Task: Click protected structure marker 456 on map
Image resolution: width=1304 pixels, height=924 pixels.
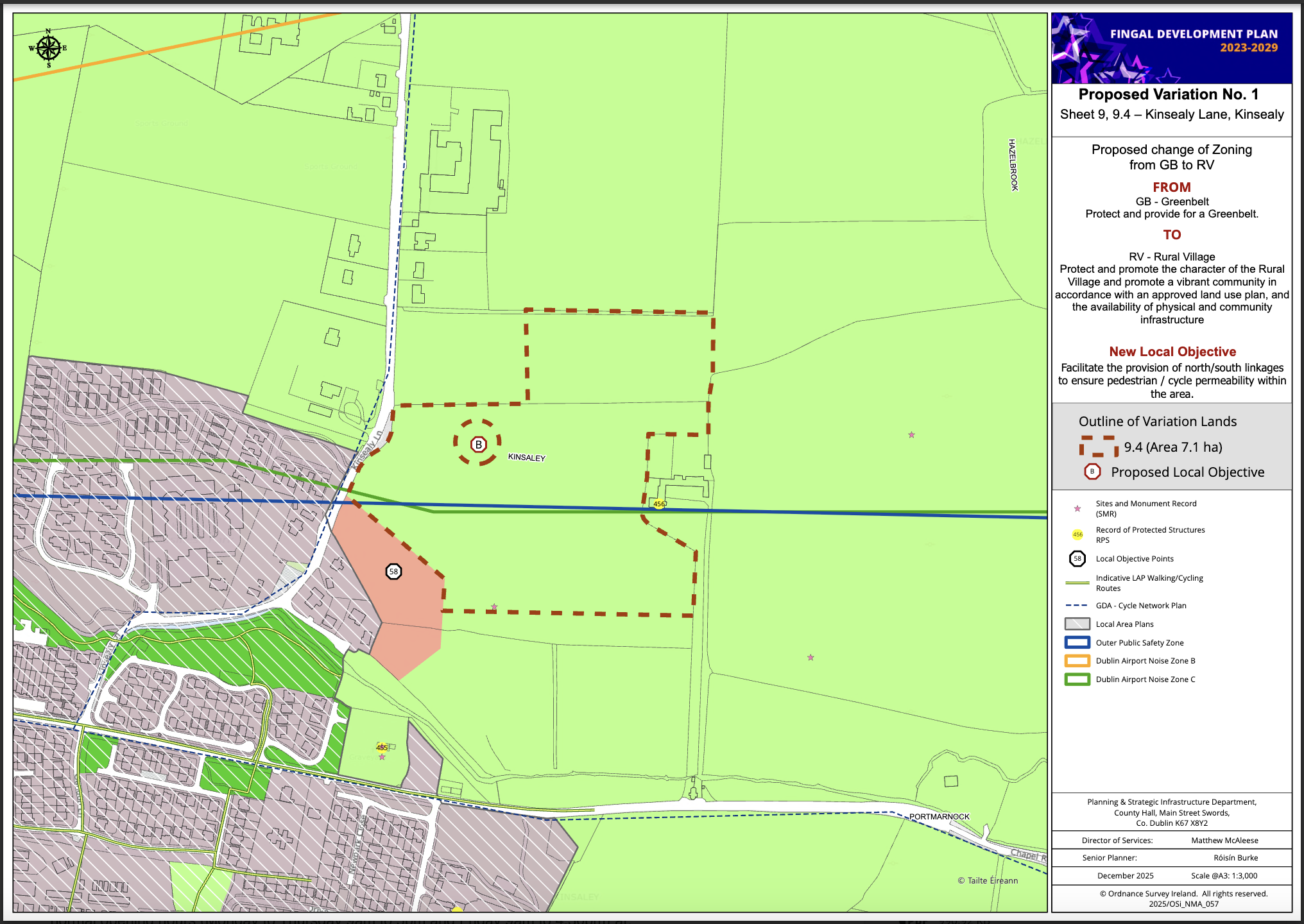Action: coord(659,504)
